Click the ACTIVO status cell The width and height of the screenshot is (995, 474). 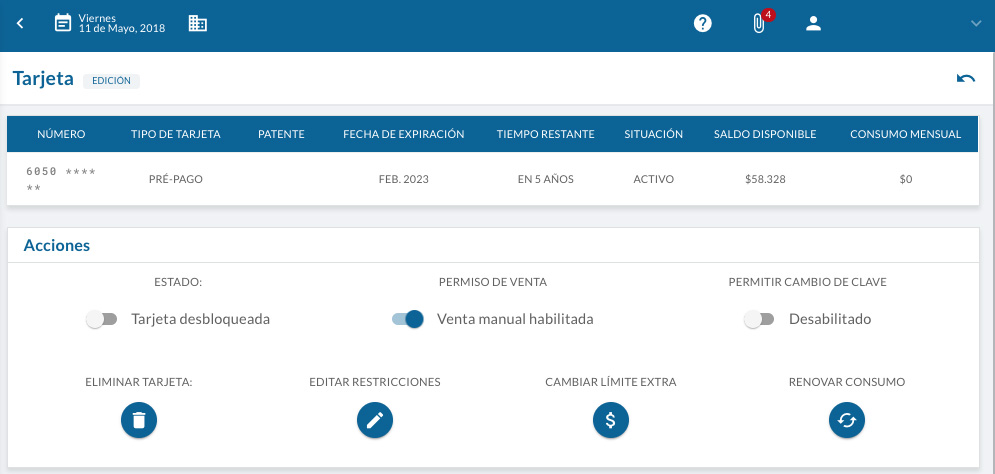[654, 180]
